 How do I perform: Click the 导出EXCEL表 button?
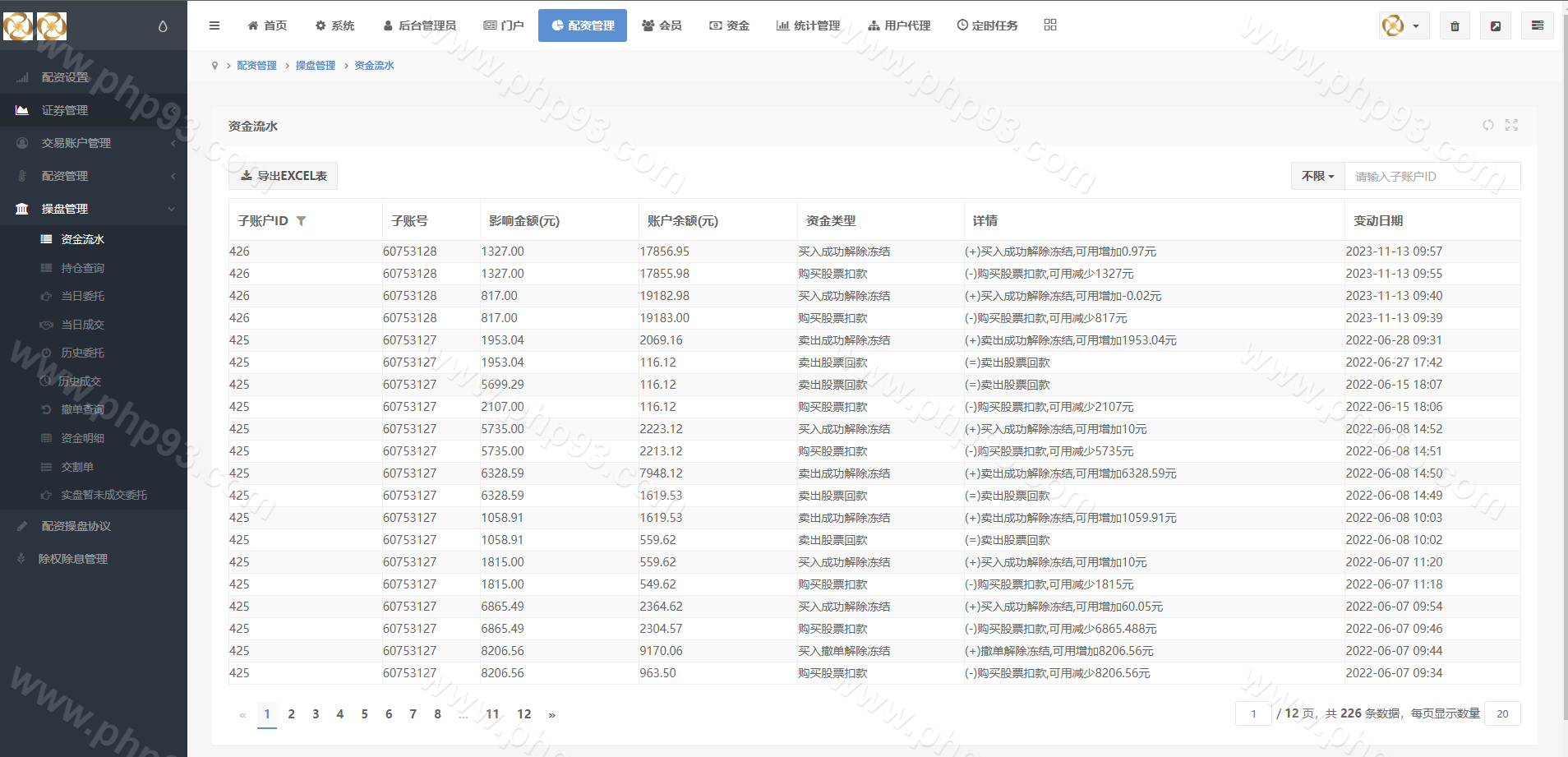tap(284, 176)
